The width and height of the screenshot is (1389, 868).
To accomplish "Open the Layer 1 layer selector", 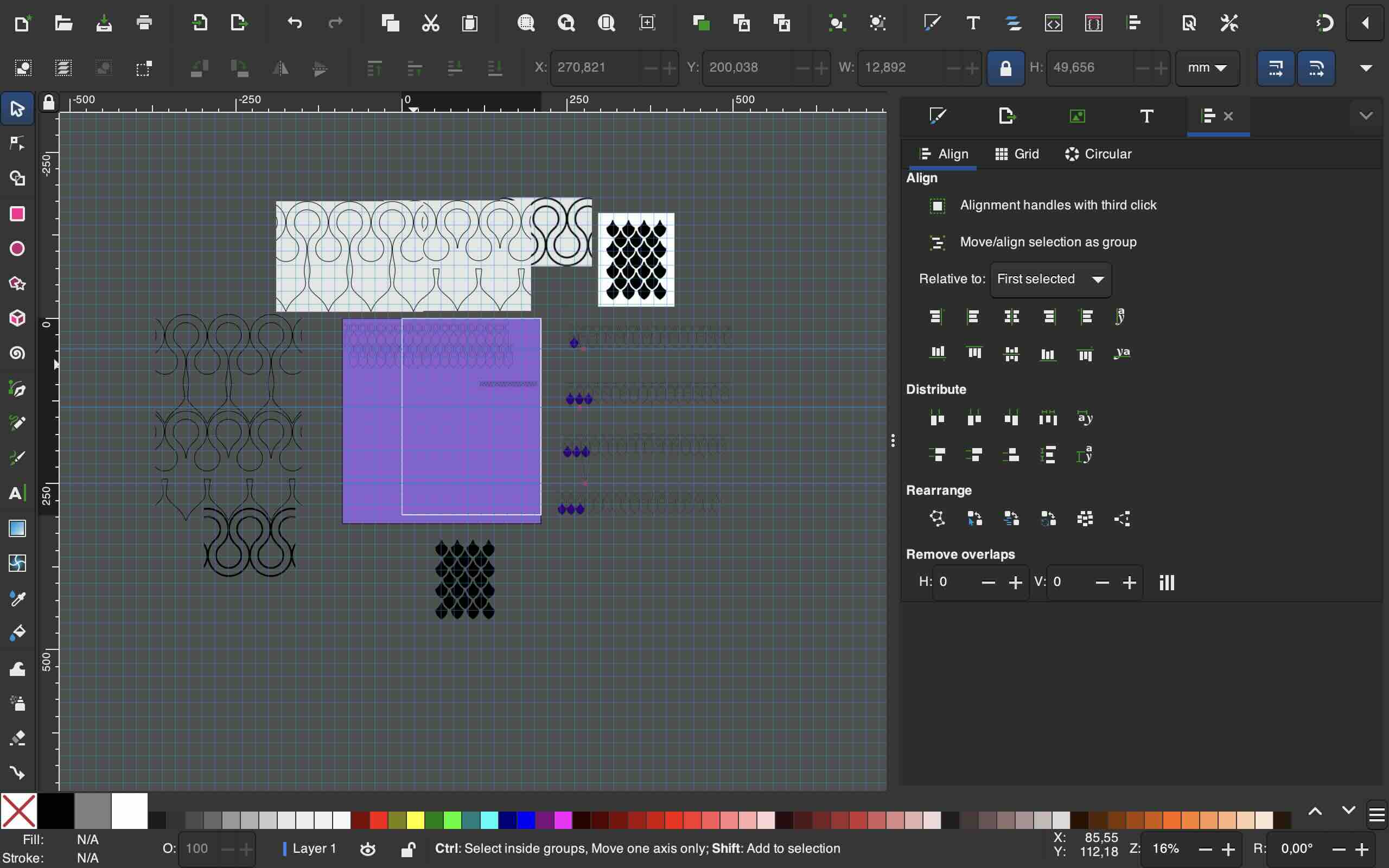I will (x=309, y=848).
